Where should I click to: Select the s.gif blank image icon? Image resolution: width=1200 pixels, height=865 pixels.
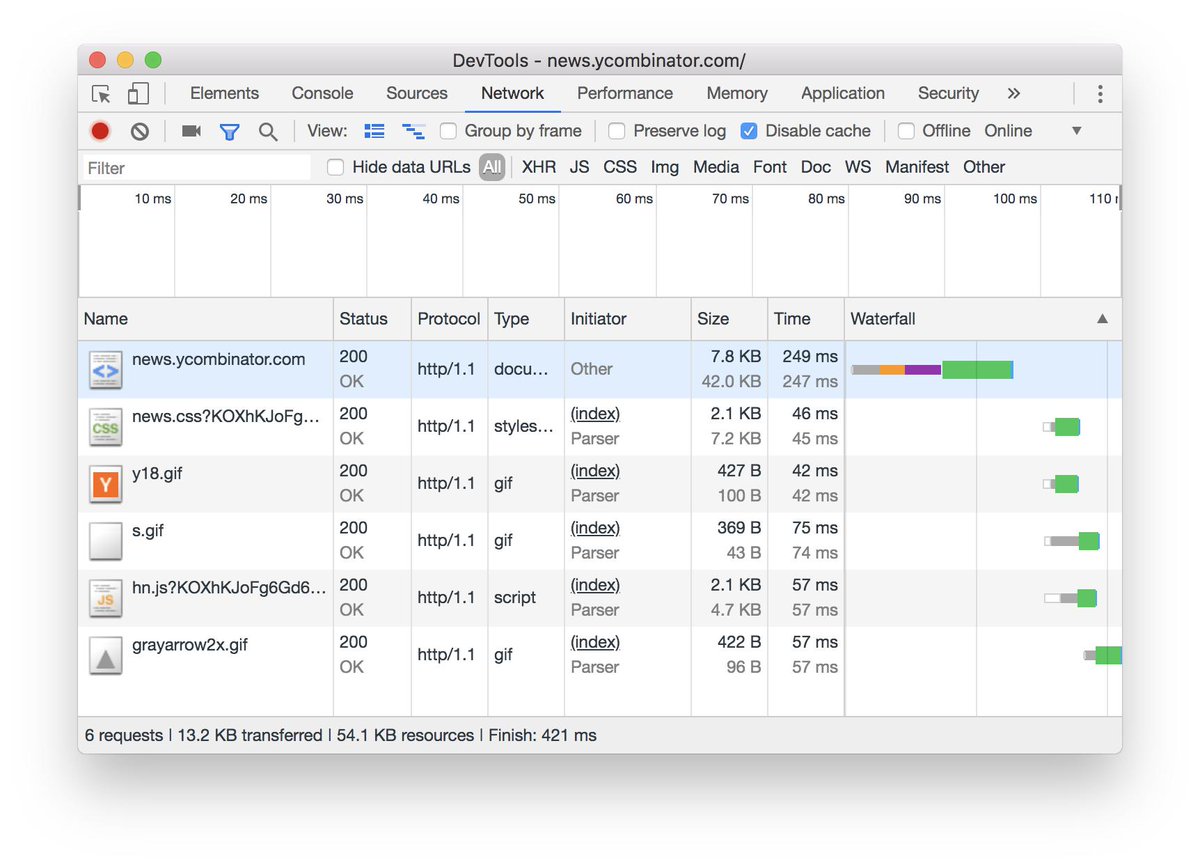tap(105, 541)
